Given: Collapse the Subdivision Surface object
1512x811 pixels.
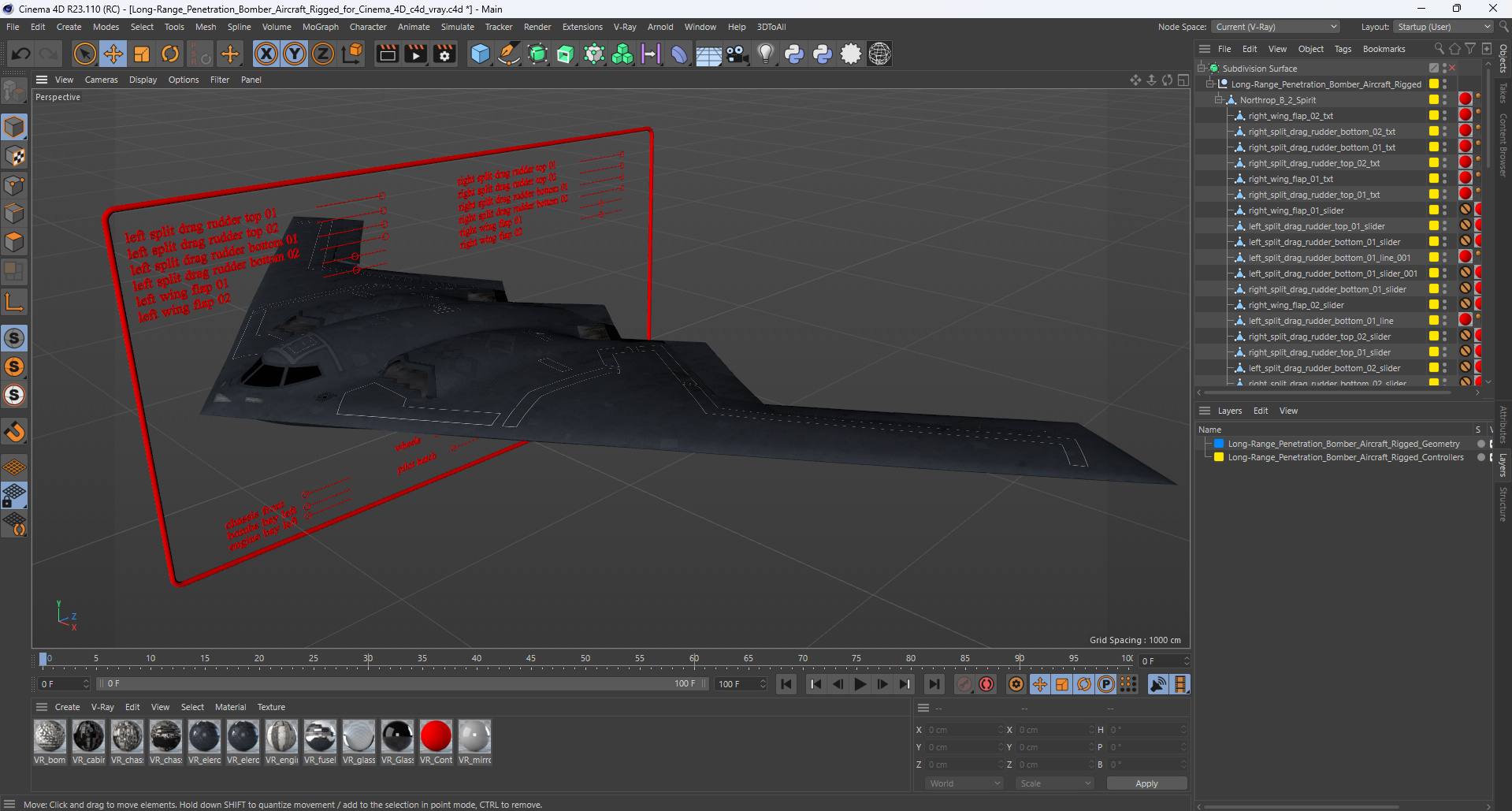Looking at the screenshot, I should 1202,69.
